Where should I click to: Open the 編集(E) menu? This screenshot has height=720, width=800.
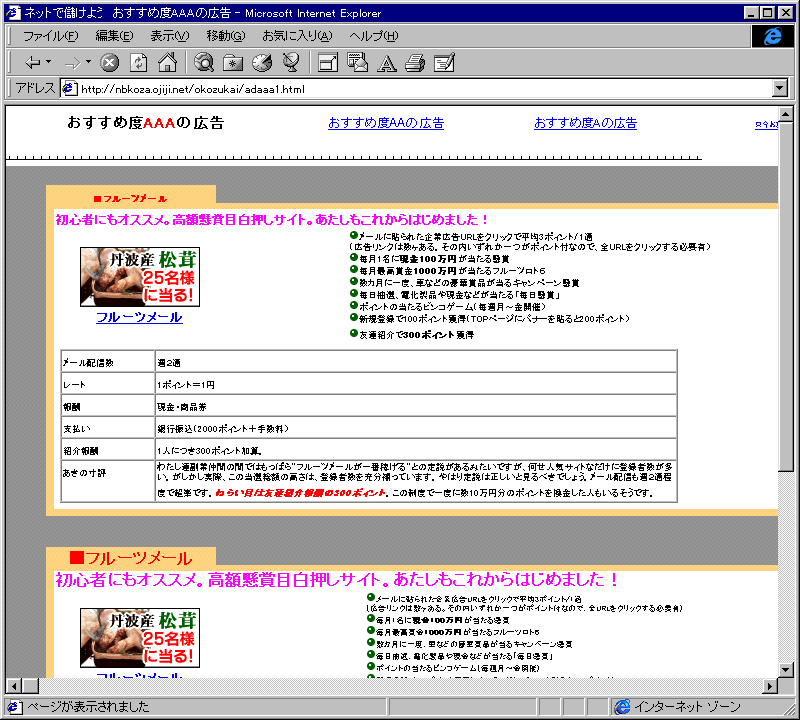114,36
